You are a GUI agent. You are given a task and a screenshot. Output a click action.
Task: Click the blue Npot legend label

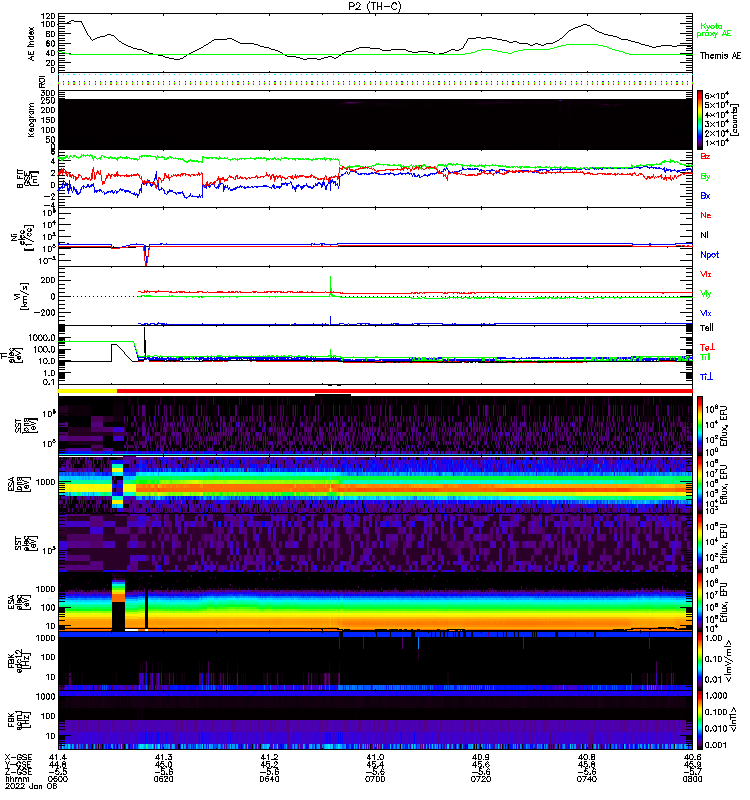pyautogui.click(x=709, y=255)
